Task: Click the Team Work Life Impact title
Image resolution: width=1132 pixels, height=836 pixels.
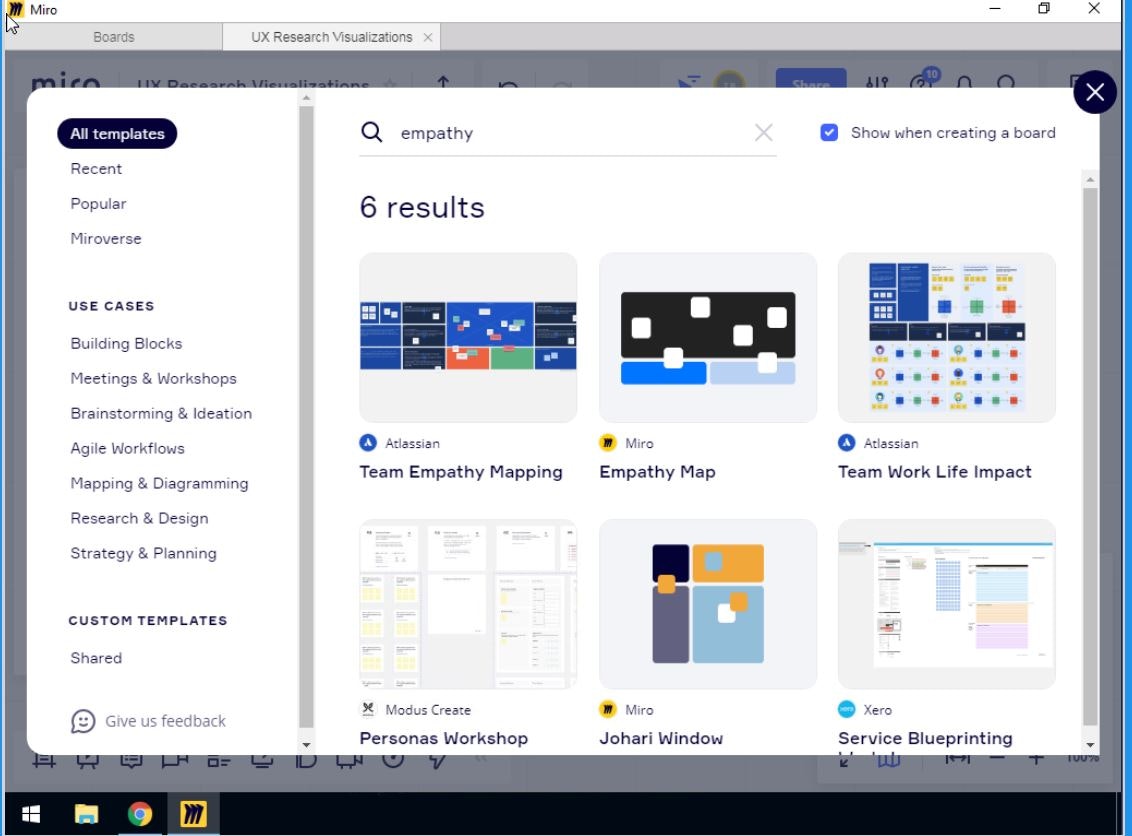Action: (934, 471)
